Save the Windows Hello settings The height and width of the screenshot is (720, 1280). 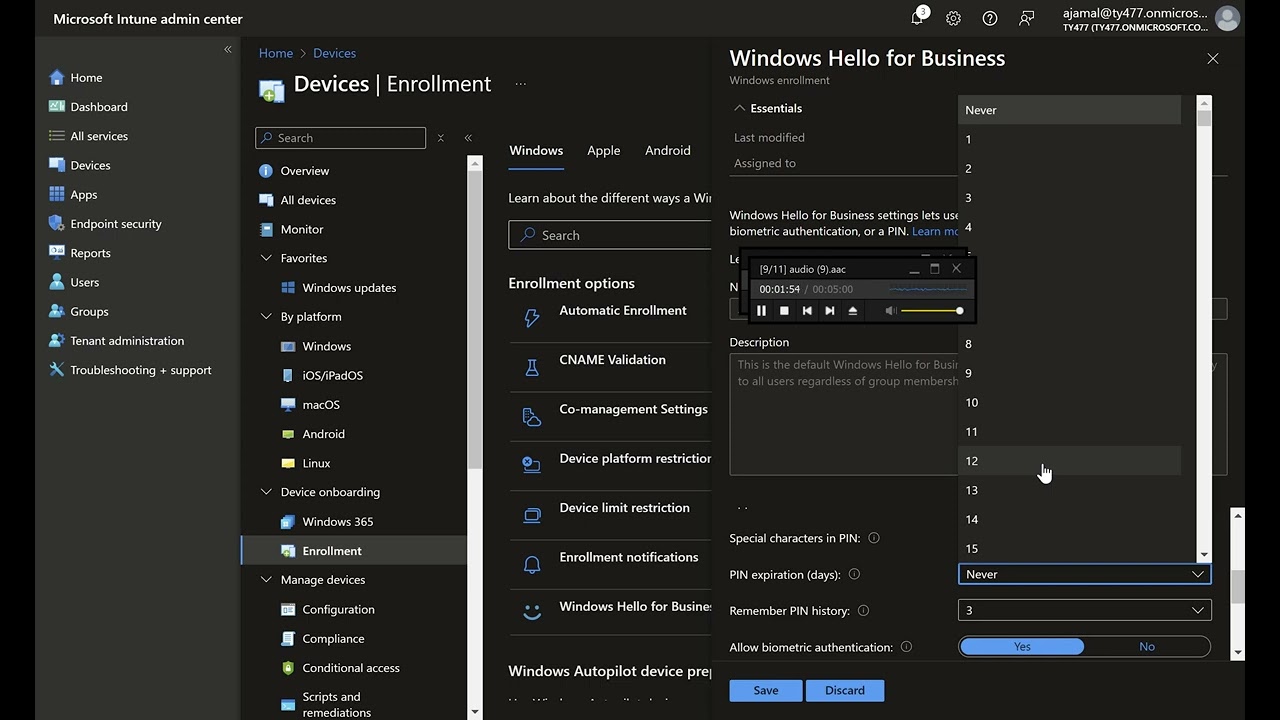[766, 690]
